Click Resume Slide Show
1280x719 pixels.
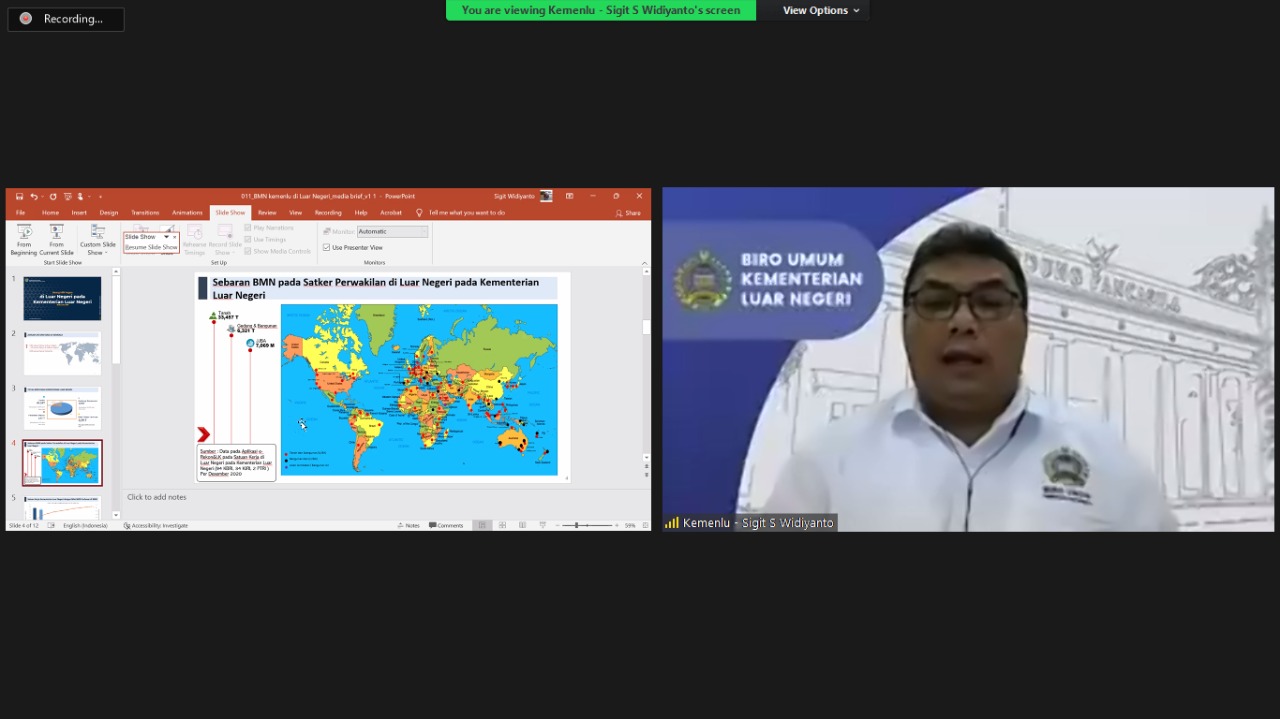pyautogui.click(x=151, y=247)
